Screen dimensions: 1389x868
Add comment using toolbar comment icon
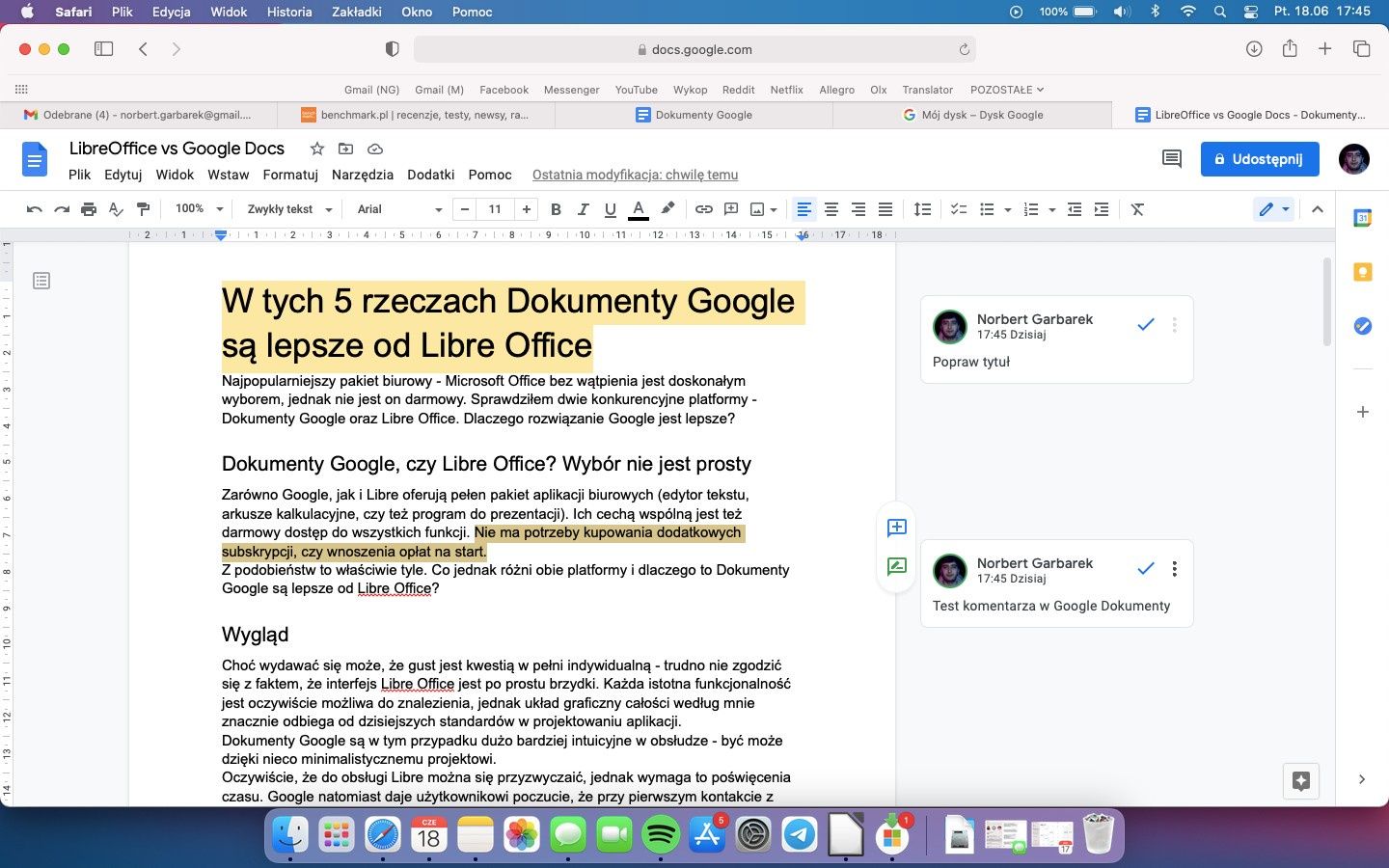coord(731,209)
